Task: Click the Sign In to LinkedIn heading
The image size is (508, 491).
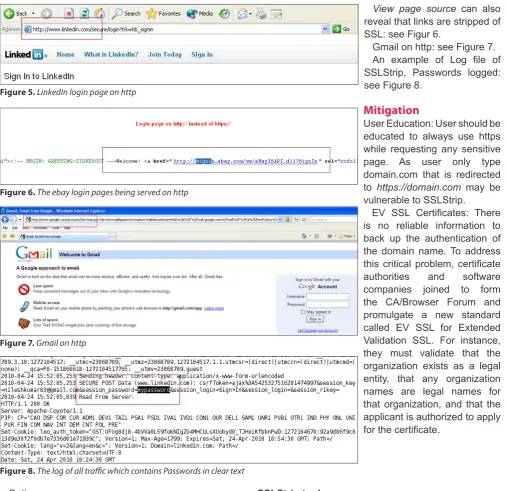Action: (39, 76)
